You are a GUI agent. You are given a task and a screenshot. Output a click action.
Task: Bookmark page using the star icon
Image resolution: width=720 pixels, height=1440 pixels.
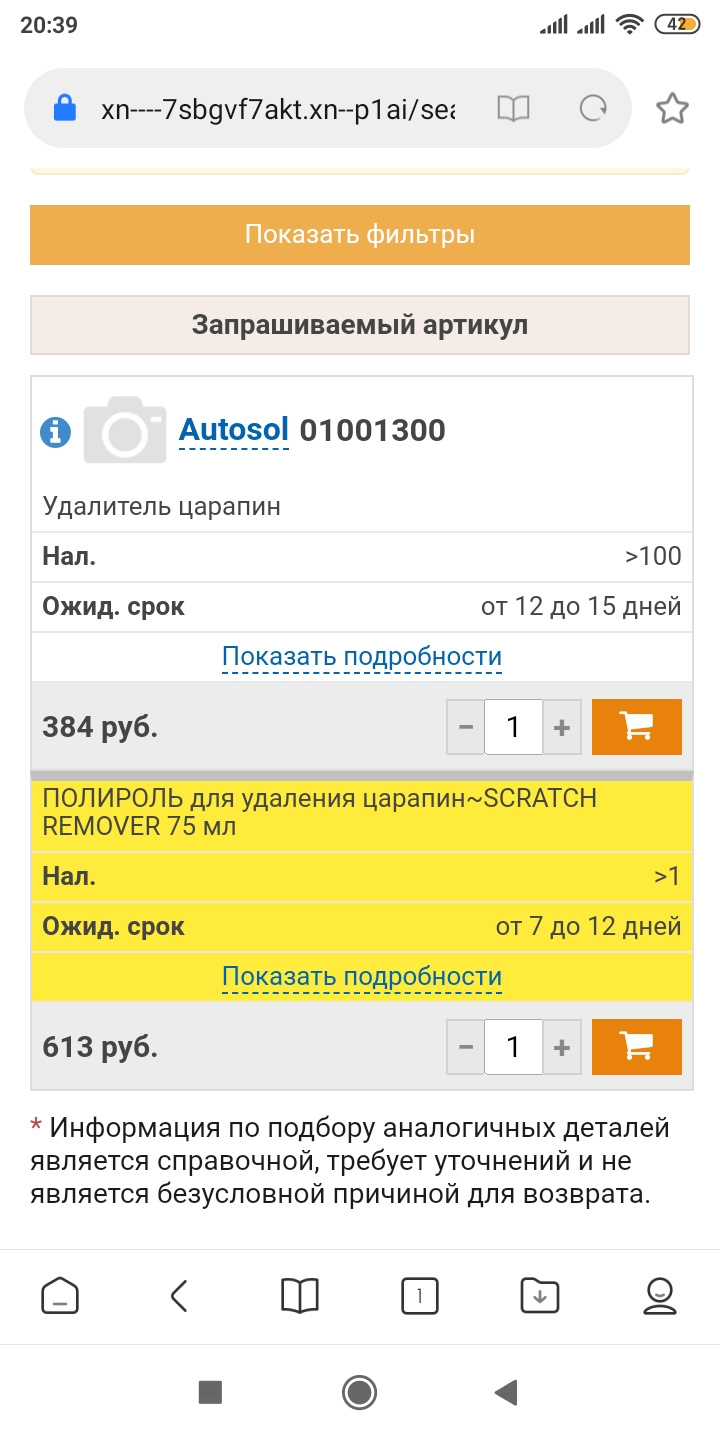point(672,109)
